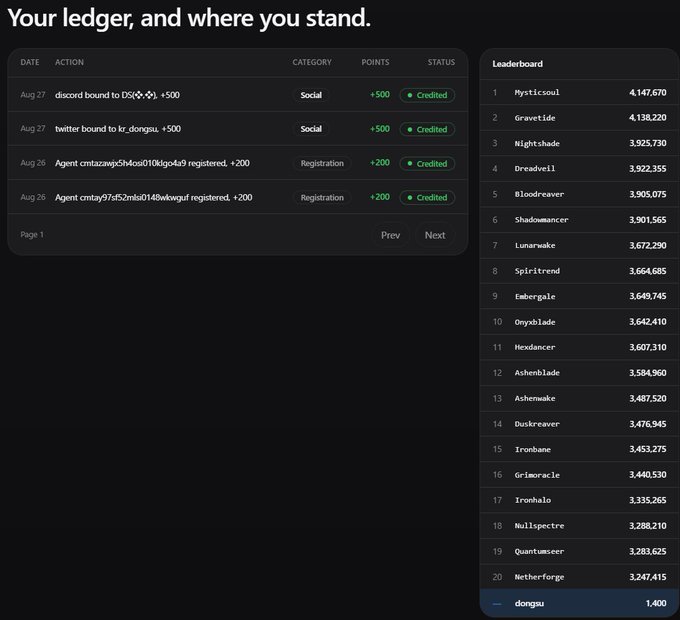Click the +500 points on discord row

[379, 95]
